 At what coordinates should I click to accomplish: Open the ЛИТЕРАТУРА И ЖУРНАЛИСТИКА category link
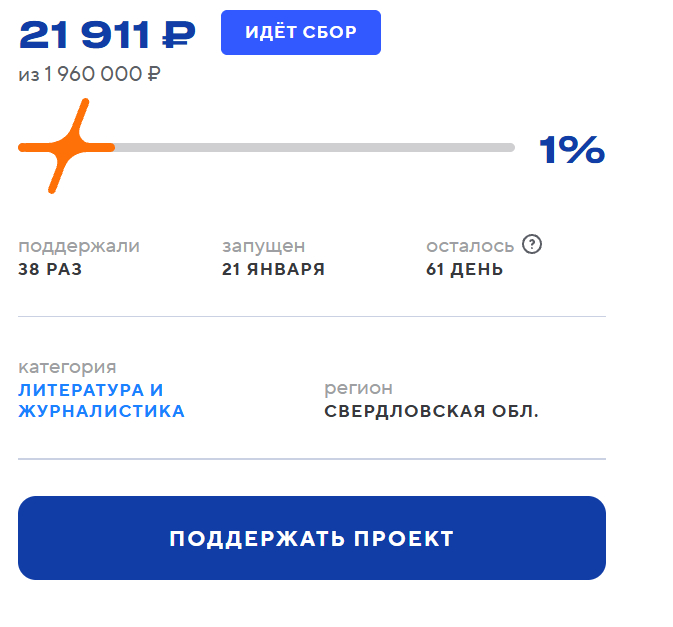point(101,400)
